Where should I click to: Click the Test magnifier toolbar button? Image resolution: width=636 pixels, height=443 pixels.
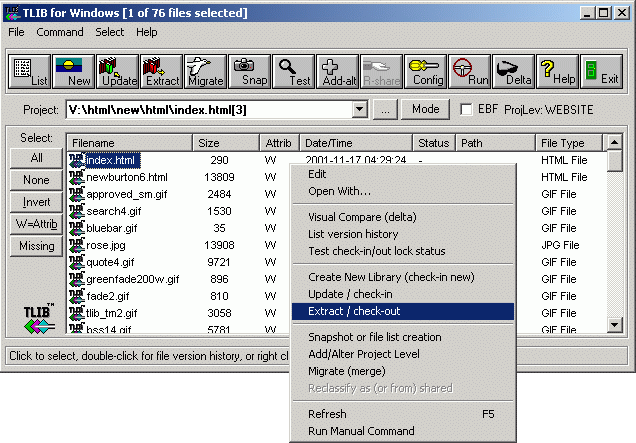[x=294, y=71]
